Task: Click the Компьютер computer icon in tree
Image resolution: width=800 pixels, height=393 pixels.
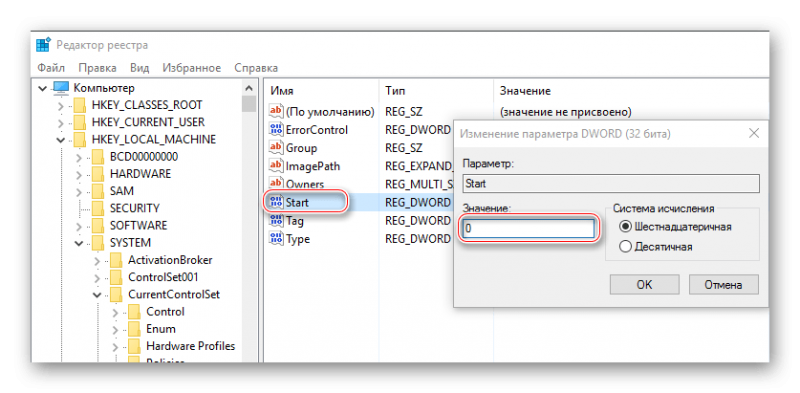Action: pos(61,88)
